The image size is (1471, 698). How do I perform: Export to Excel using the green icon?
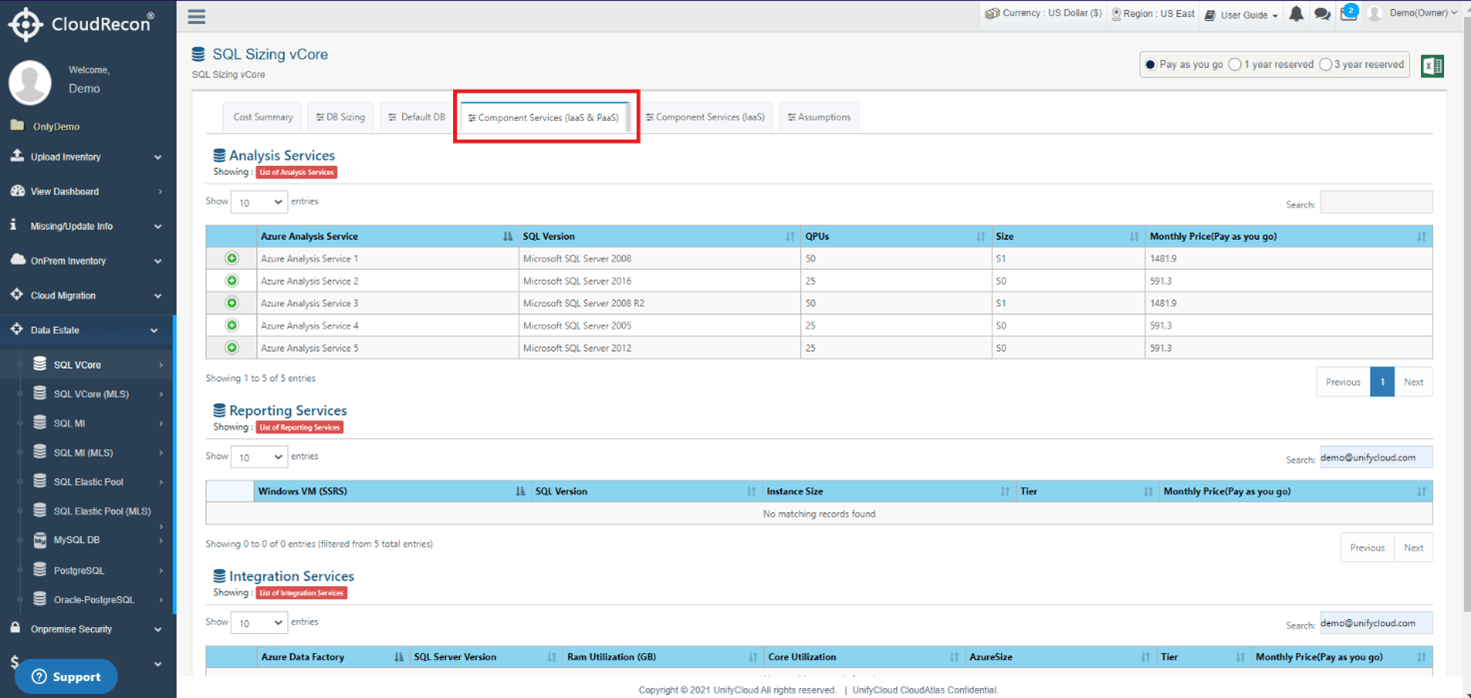pyautogui.click(x=1432, y=65)
